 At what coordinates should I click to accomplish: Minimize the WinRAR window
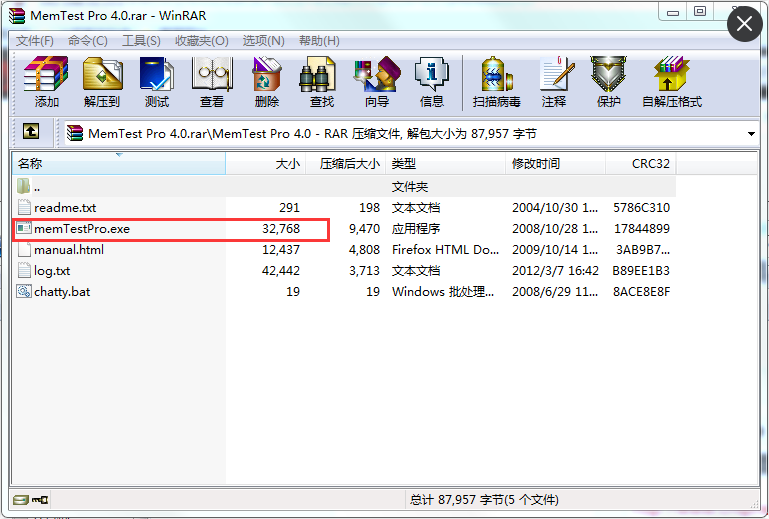click(x=673, y=13)
